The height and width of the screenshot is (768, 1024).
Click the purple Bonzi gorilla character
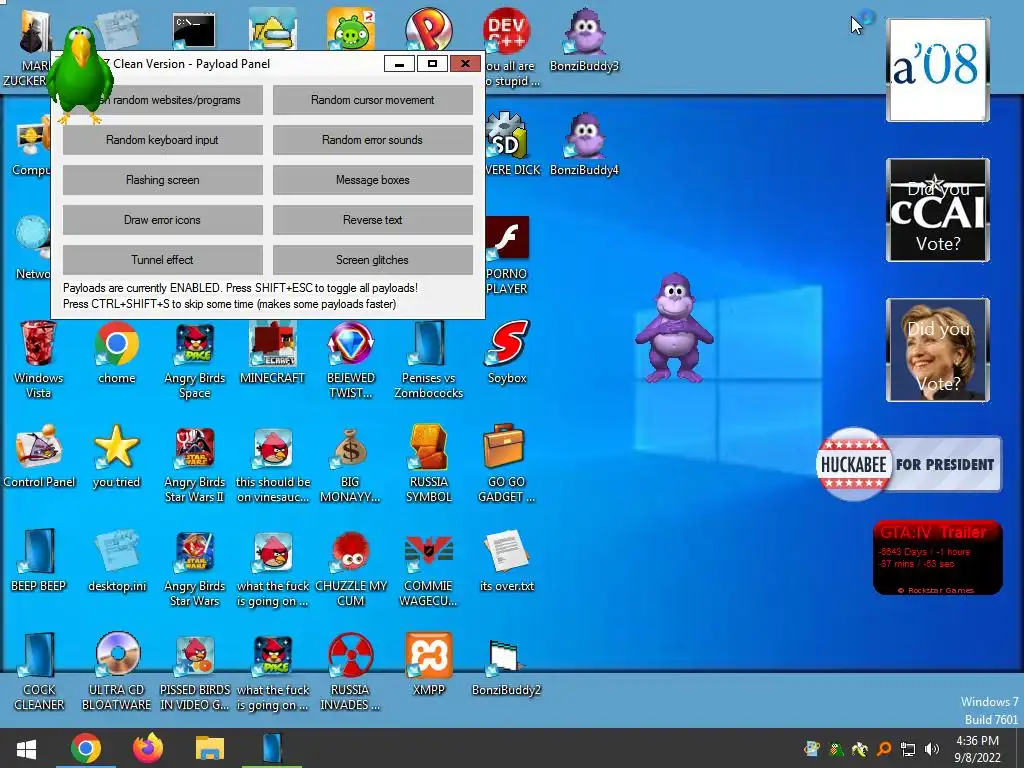[674, 328]
